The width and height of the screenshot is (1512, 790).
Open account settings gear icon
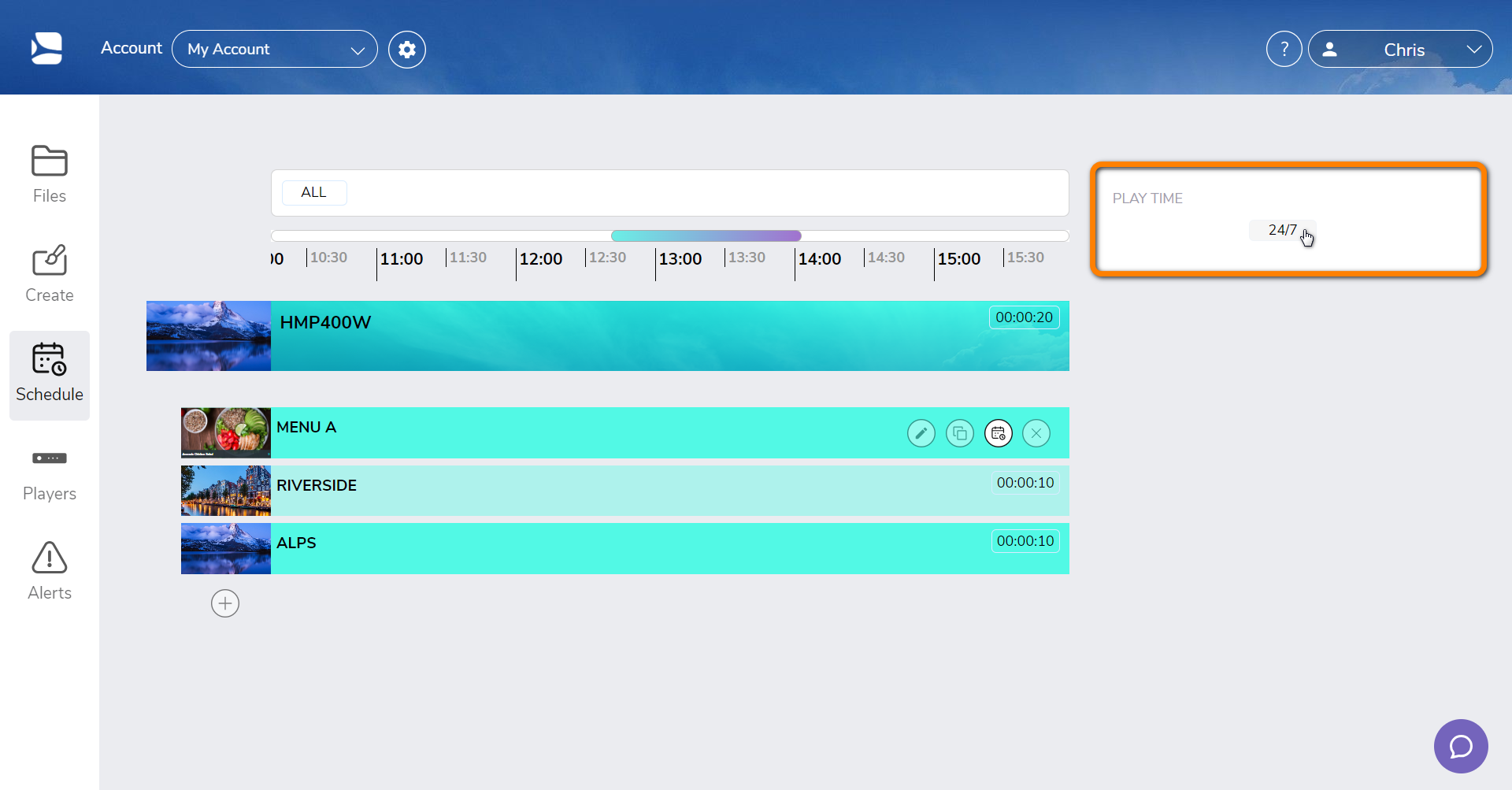(x=407, y=50)
